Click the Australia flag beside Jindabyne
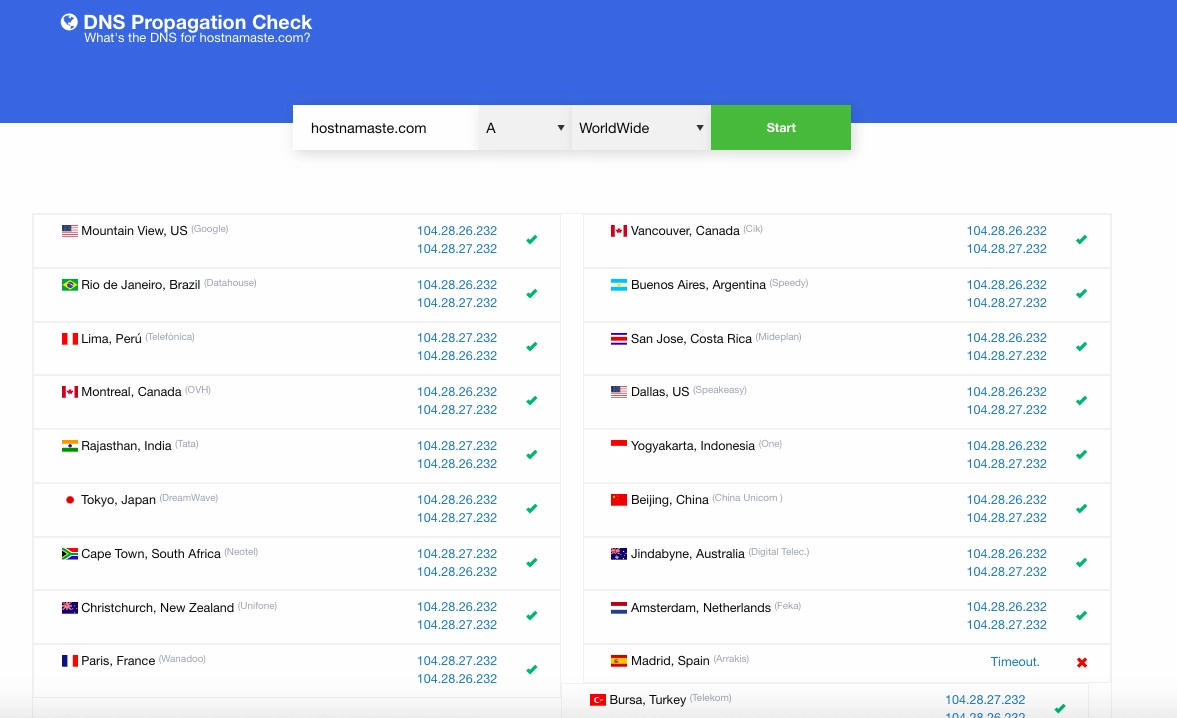 click(x=619, y=554)
